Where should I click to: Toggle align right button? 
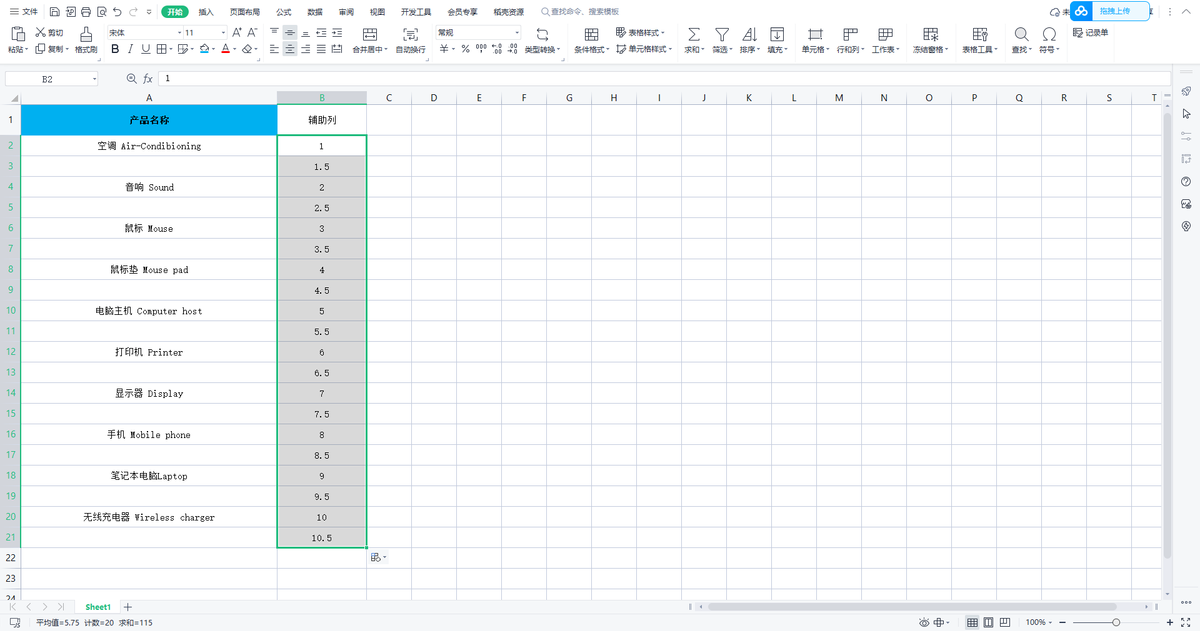point(306,48)
